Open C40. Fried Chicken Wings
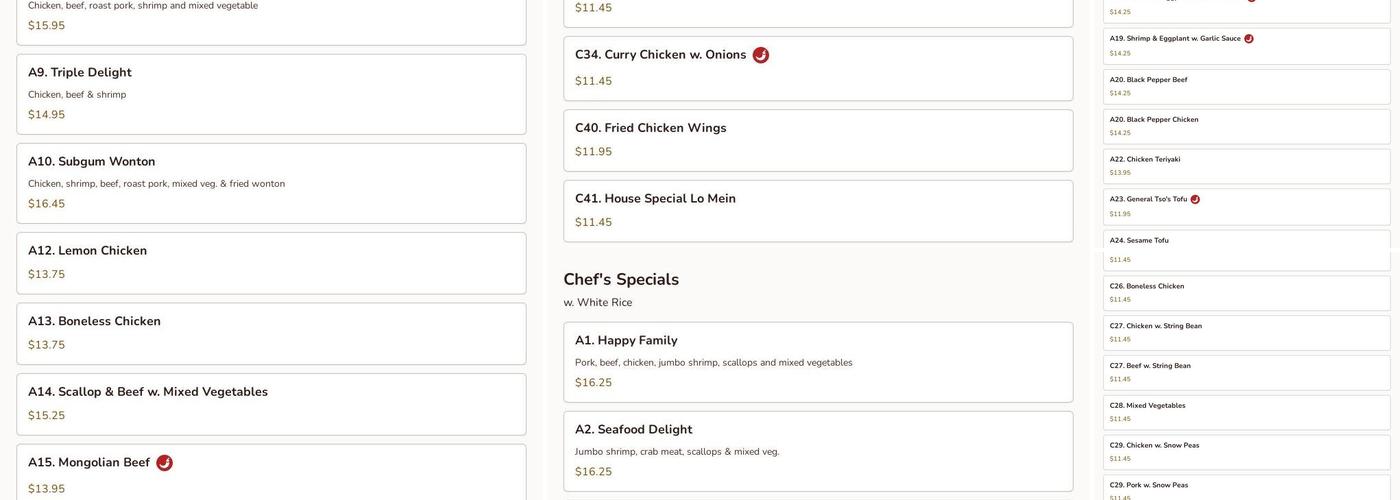 pyautogui.click(x=818, y=140)
